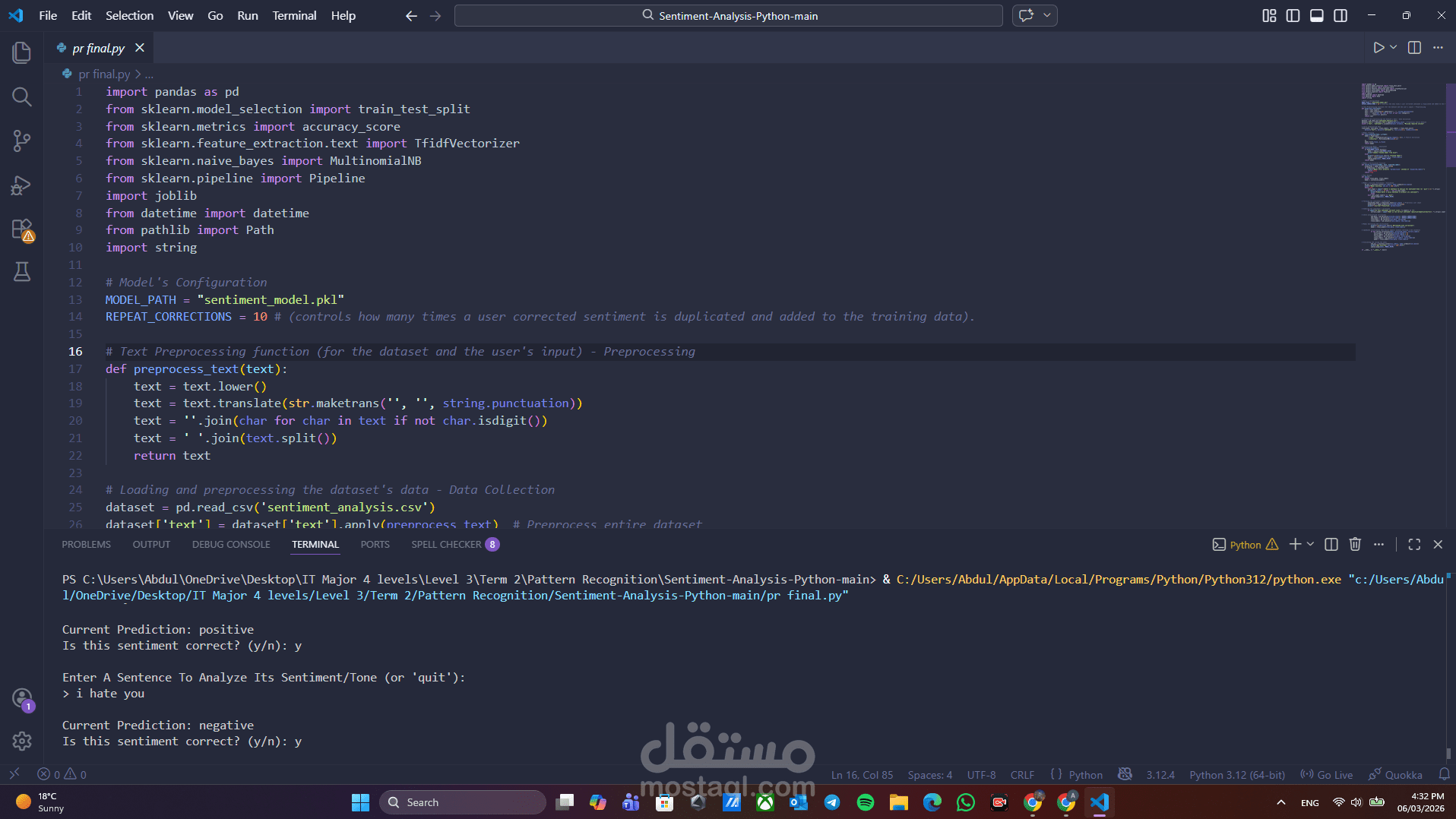
Task: Open the Copilot chat dropdown chevron
Action: (x=1046, y=15)
